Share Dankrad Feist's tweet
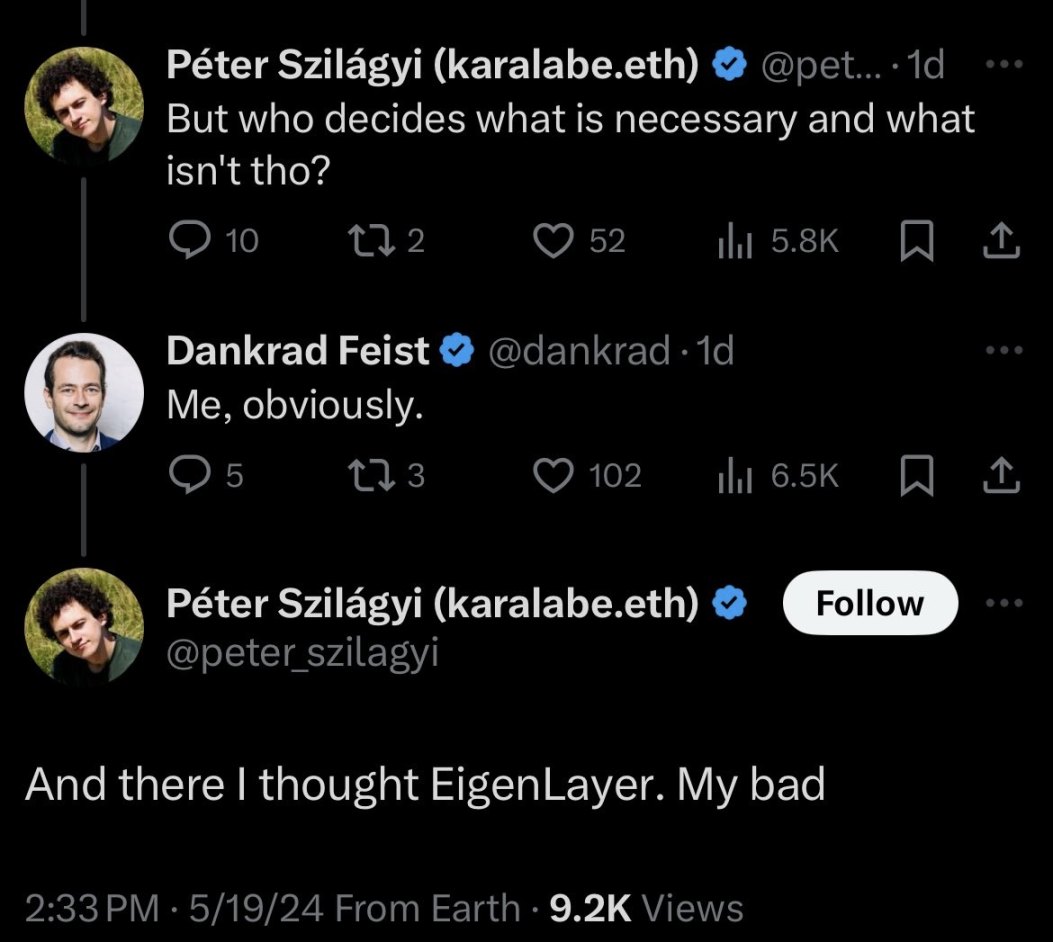1053x942 pixels. pyautogui.click(x=1004, y=476)
